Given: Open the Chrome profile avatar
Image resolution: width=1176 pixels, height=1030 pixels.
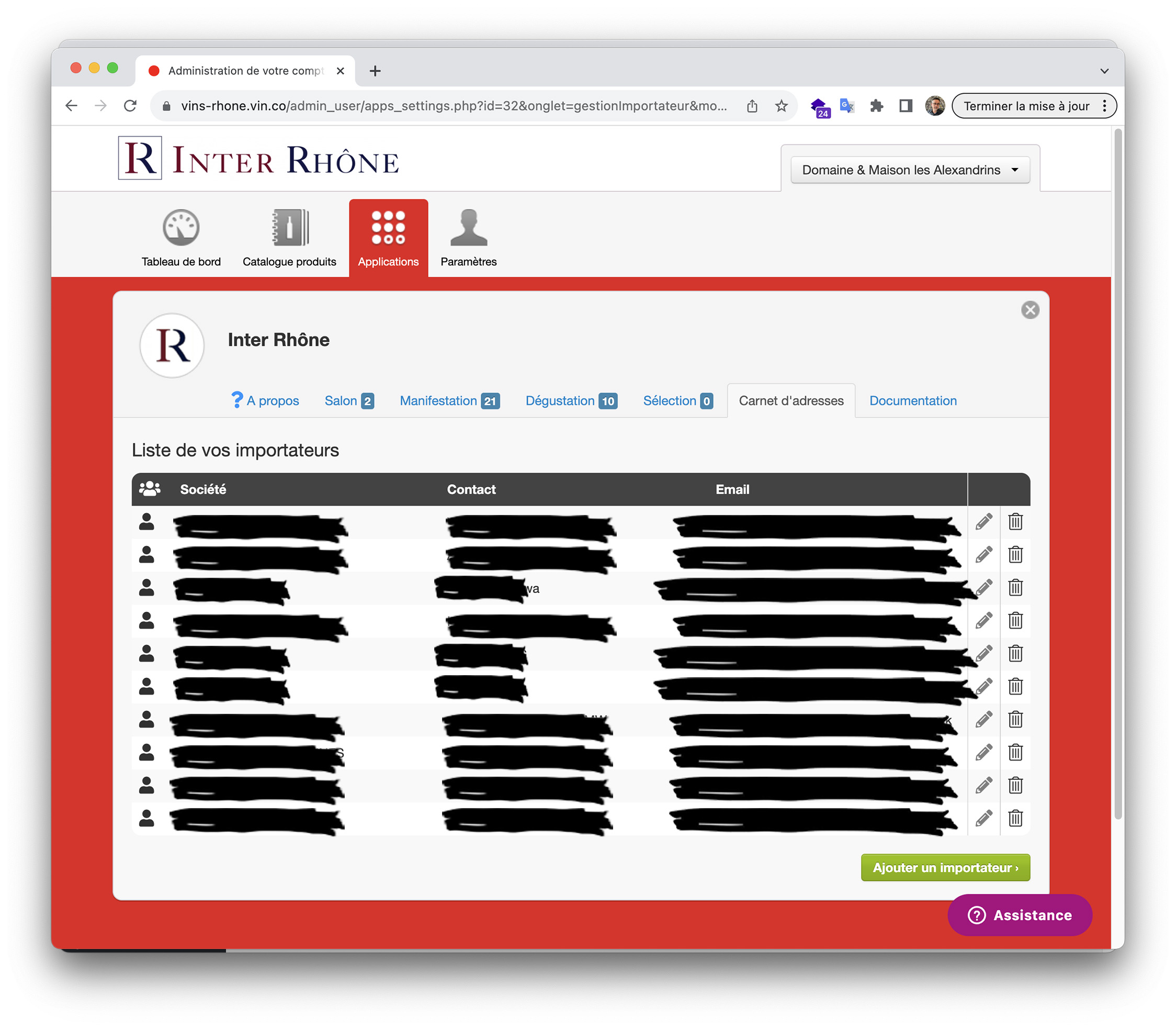Looking at the screenshot, I should coord(935,106).
